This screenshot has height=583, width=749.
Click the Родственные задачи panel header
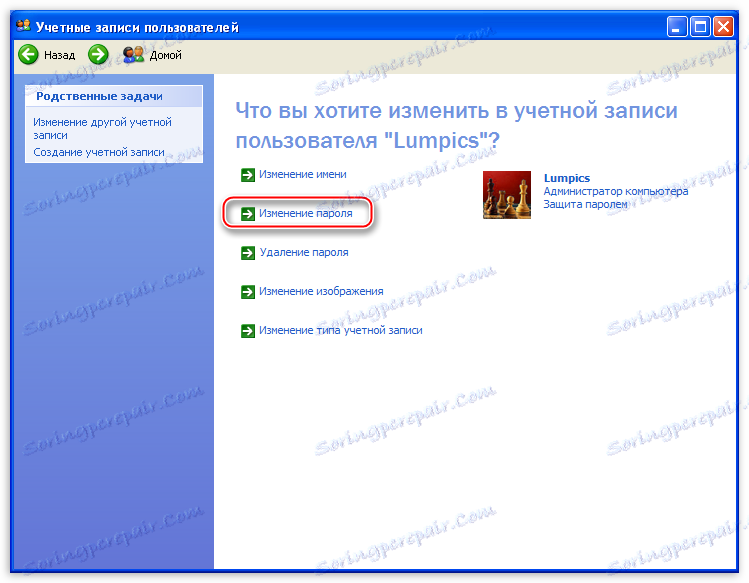pos(114,97)
